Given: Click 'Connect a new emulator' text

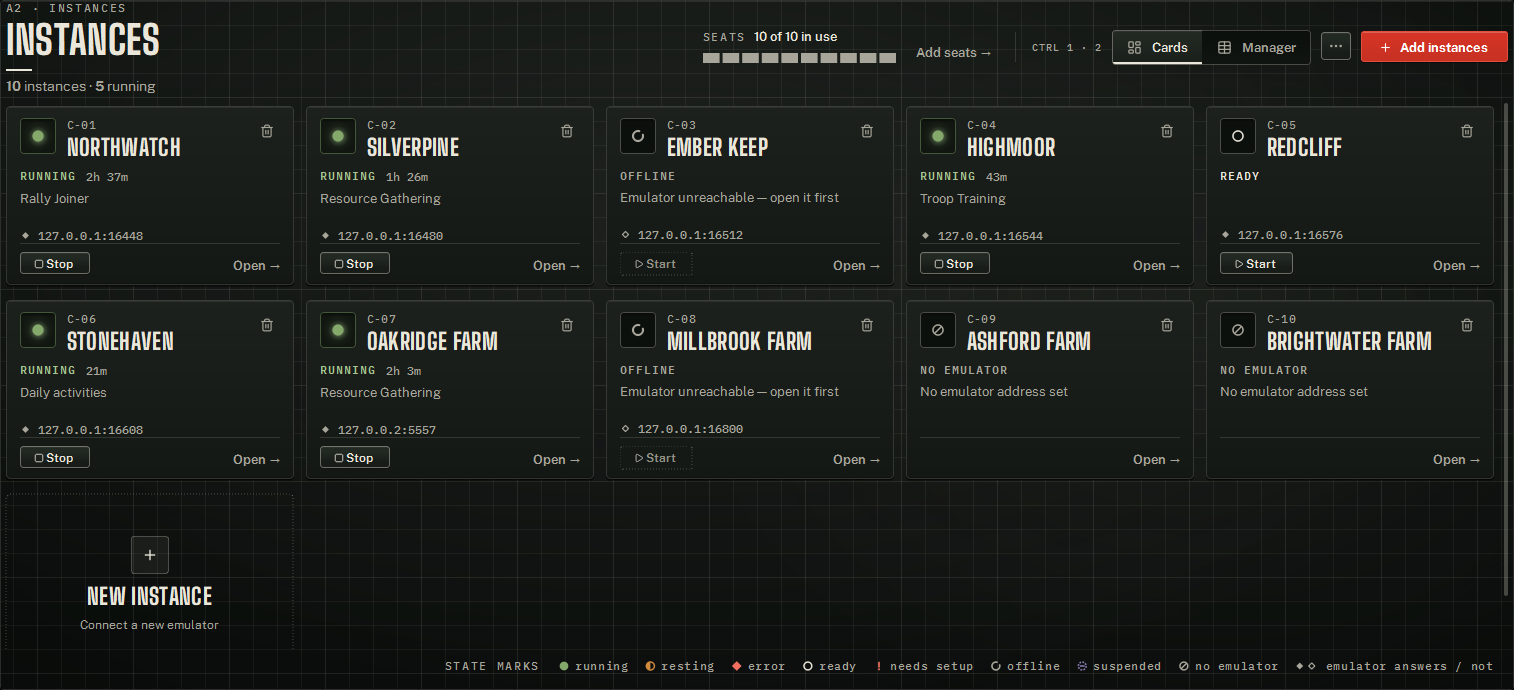Looking at the screenshot, I should tap(149, 625).
